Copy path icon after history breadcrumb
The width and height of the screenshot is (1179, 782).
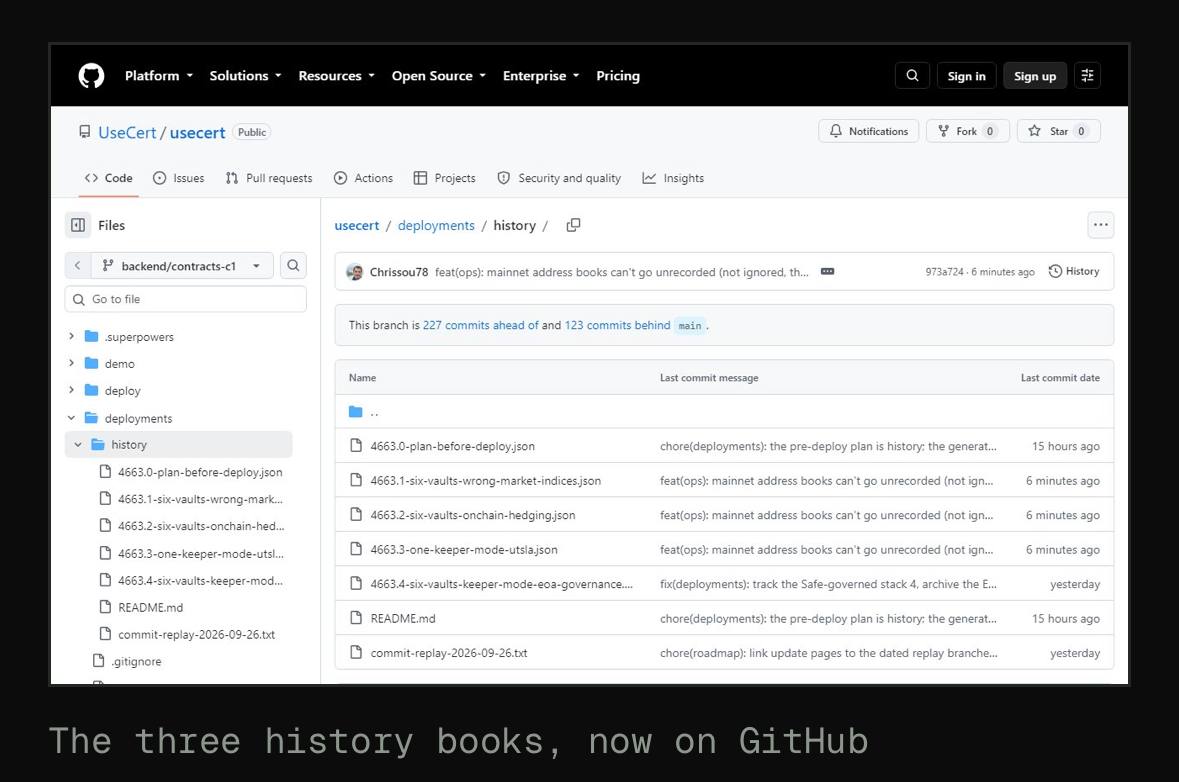coord(573,225)
